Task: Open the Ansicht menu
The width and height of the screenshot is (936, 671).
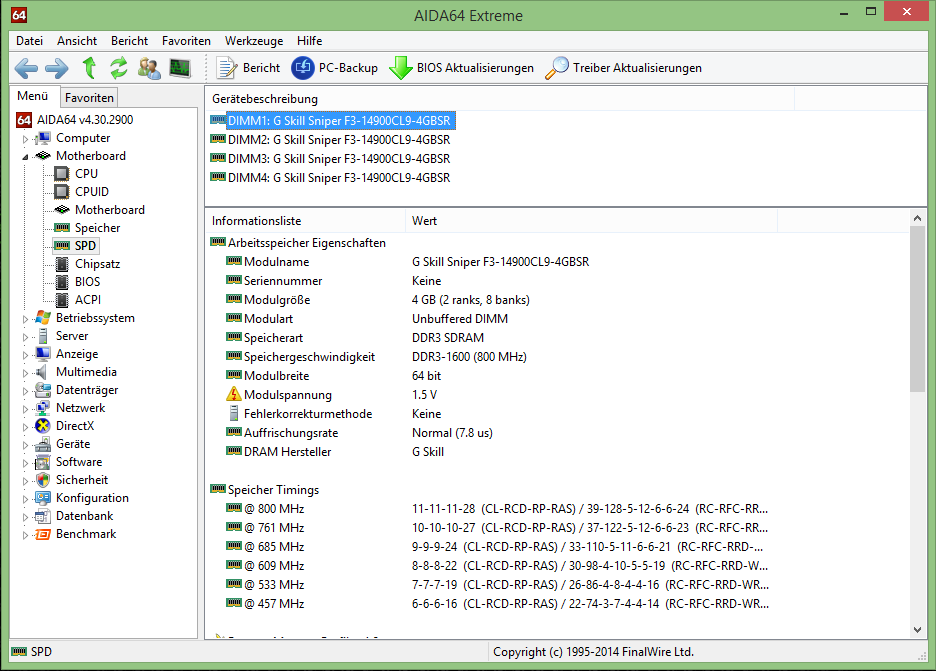Action: click(77, 41)
